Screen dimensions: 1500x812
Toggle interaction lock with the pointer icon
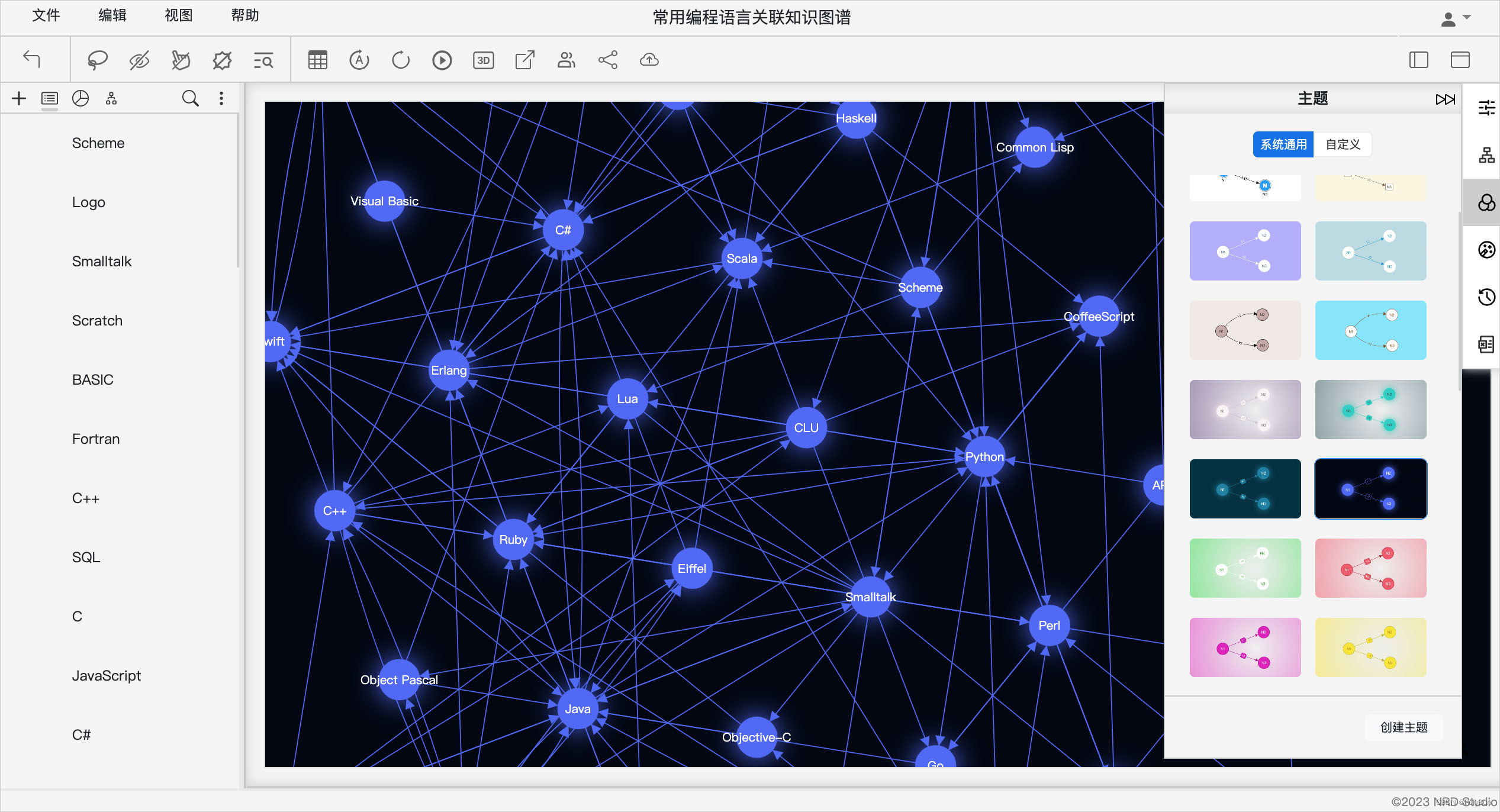180,59
